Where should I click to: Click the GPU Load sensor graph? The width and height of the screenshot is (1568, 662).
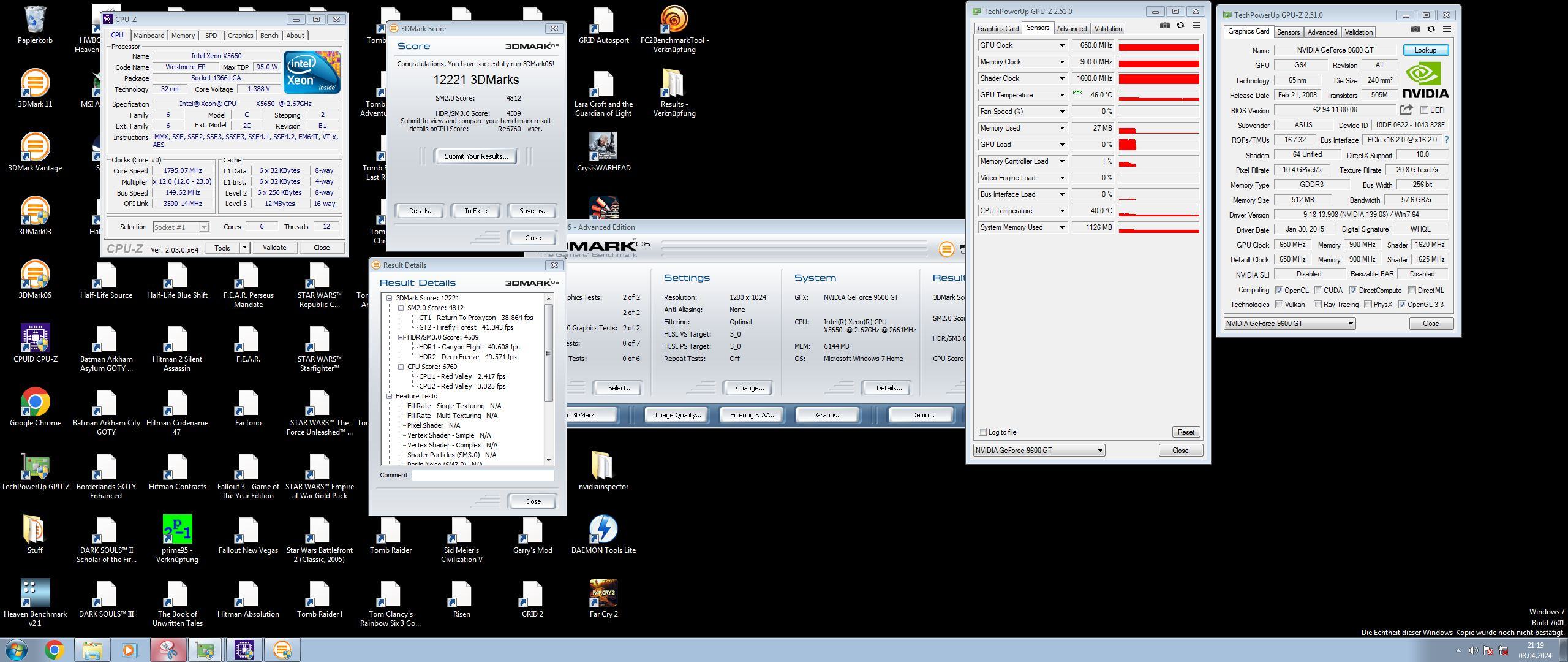click(x=1158, y=145)
